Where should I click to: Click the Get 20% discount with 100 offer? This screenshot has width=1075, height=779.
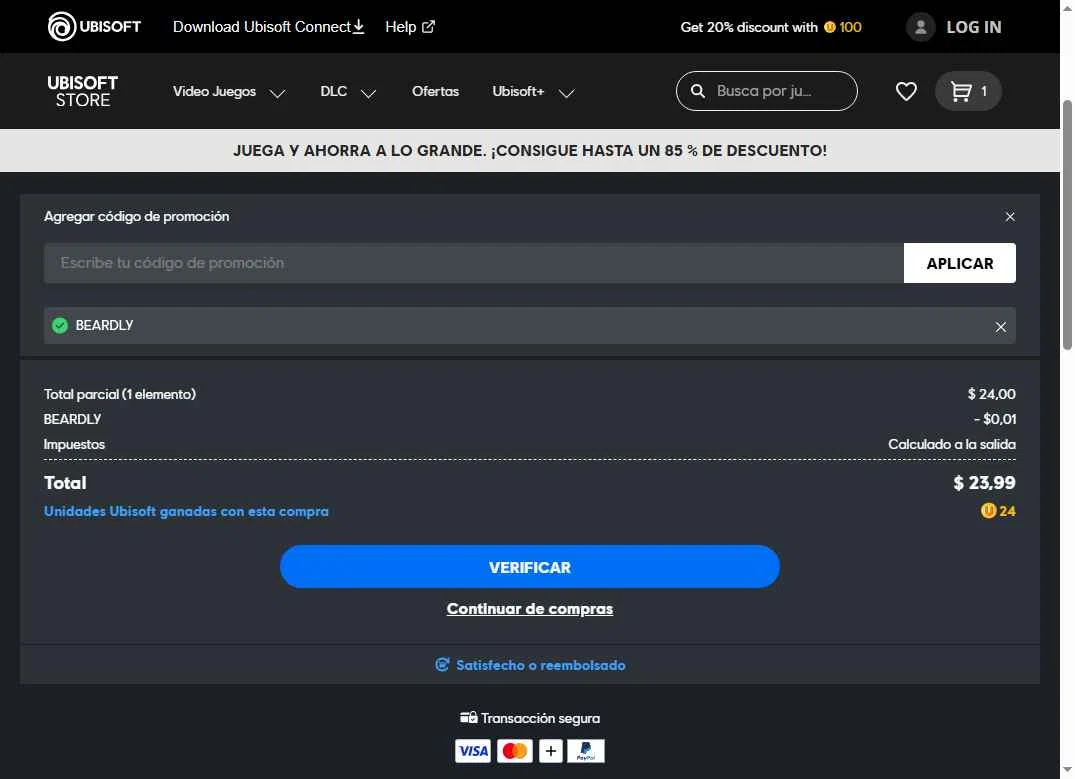pyautogui.click(x=771, y=27)
